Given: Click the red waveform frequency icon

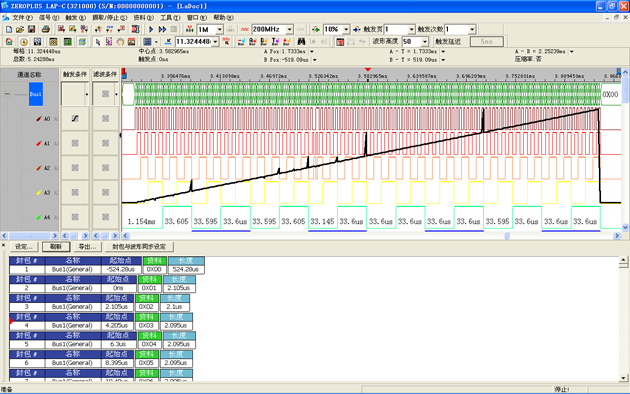Looking at the screenshot, I should coord(245,29).
